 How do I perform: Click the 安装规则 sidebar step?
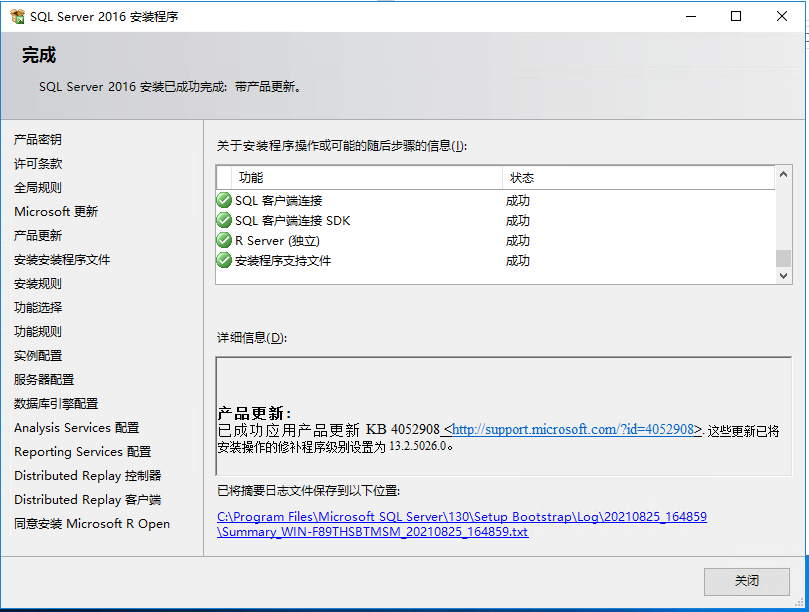tap(38, 283)
